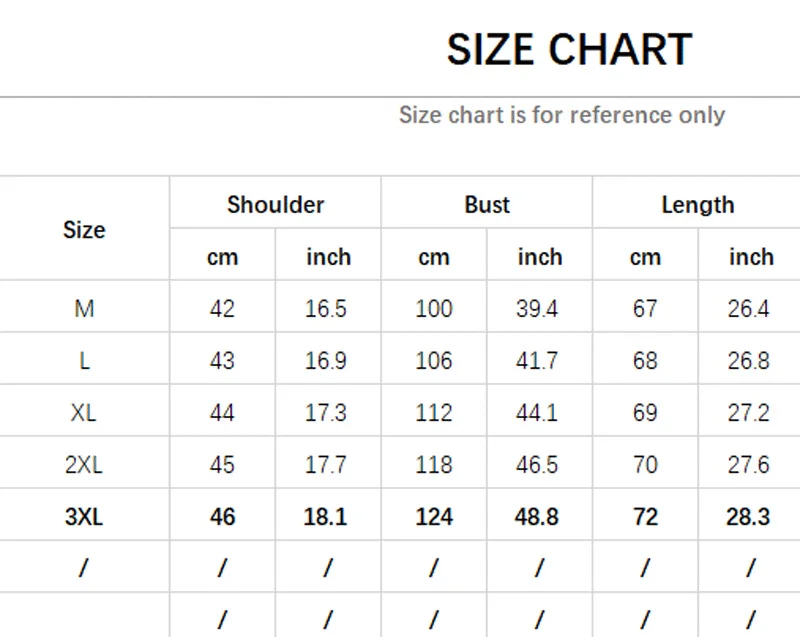
Task: Click the cm subheader under Shoulder
Action: point(223,257)
